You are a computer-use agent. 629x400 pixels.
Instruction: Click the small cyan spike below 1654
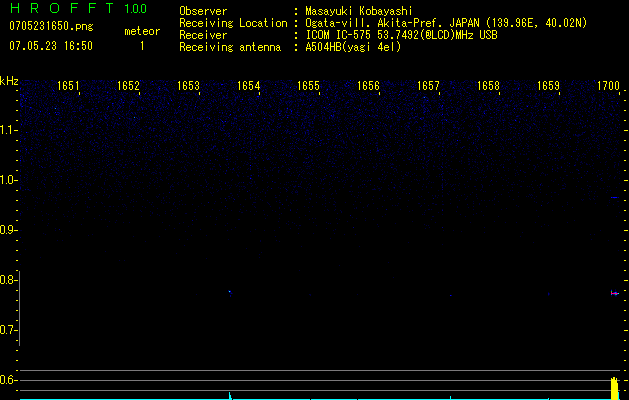tap(230, 396)
